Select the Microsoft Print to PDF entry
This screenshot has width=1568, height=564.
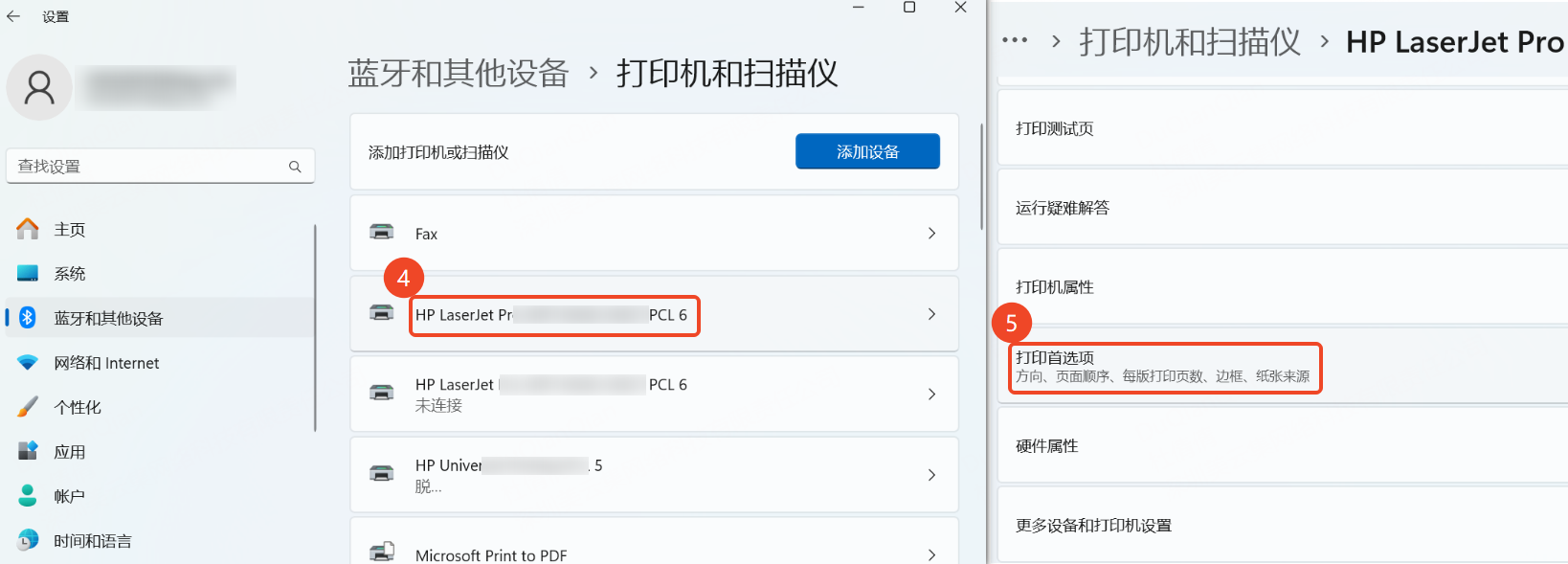[654, 541]
